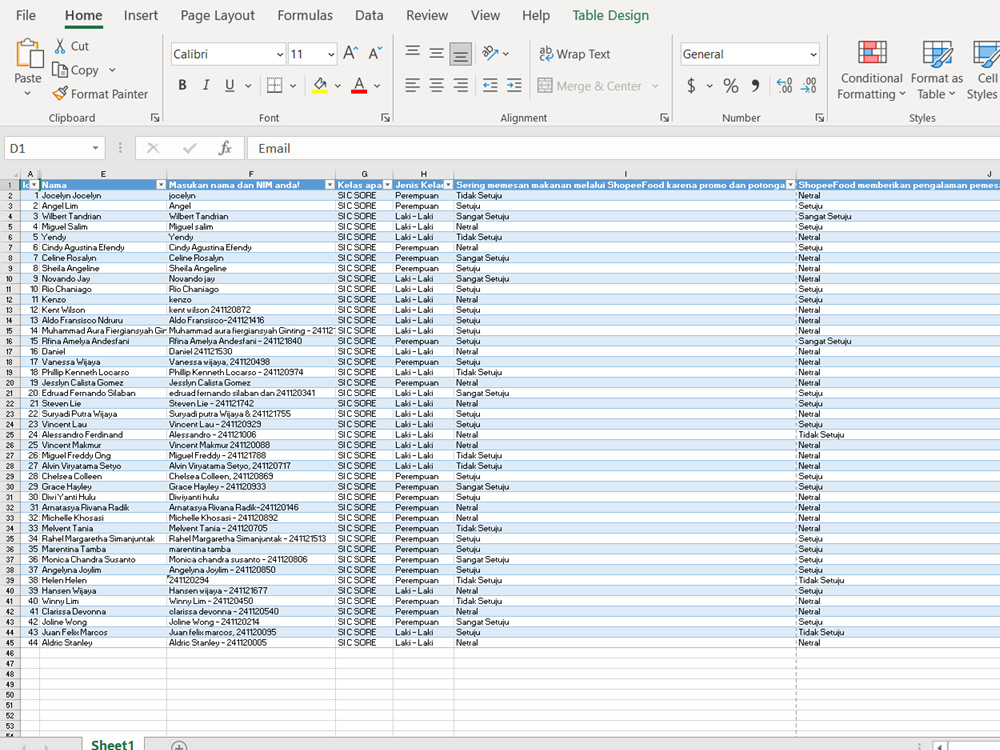Image resolution: width=1000 pixels, height=750 pixels.
Task: Click the decrease decimal icon
Action: [809, 85]
